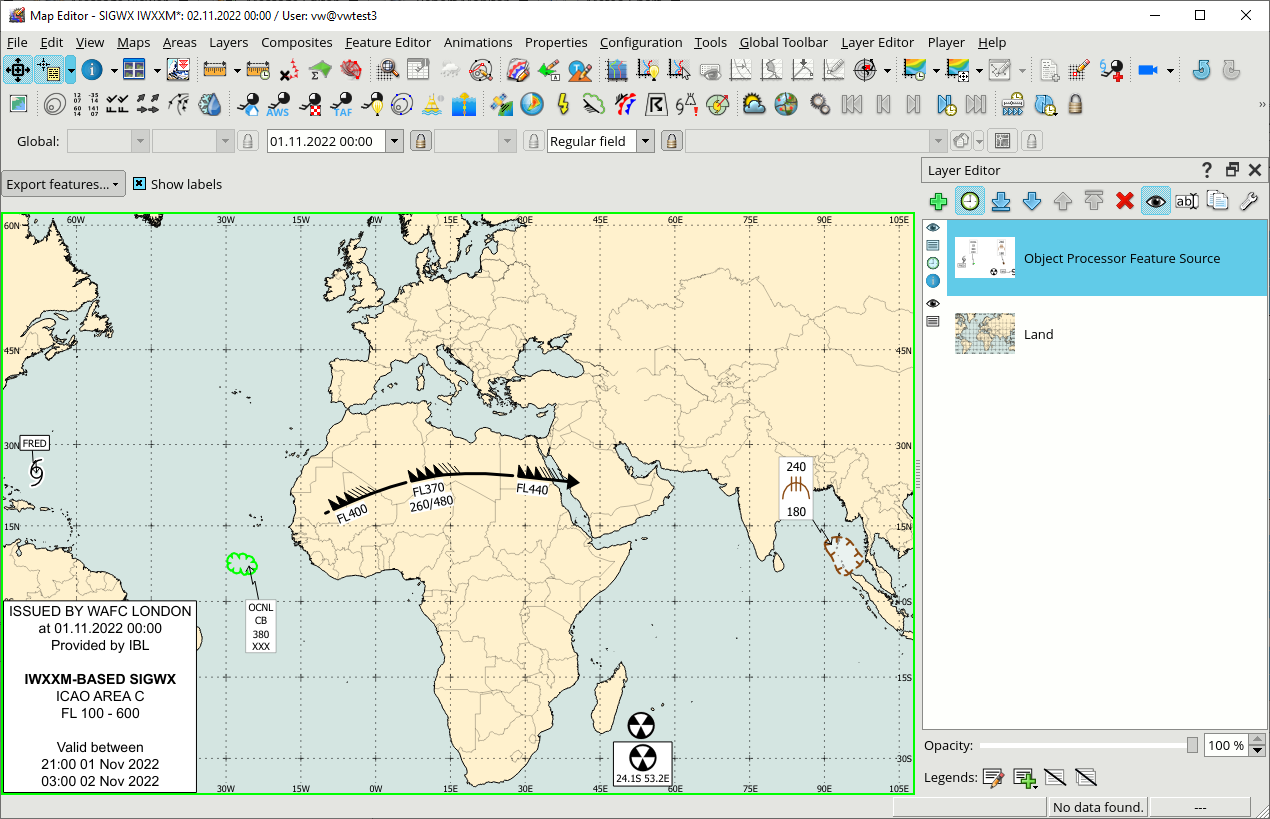Screen dimensions: 1270x819
Task: Uncheck the Show labels checkbox
Action: [140, 184]
